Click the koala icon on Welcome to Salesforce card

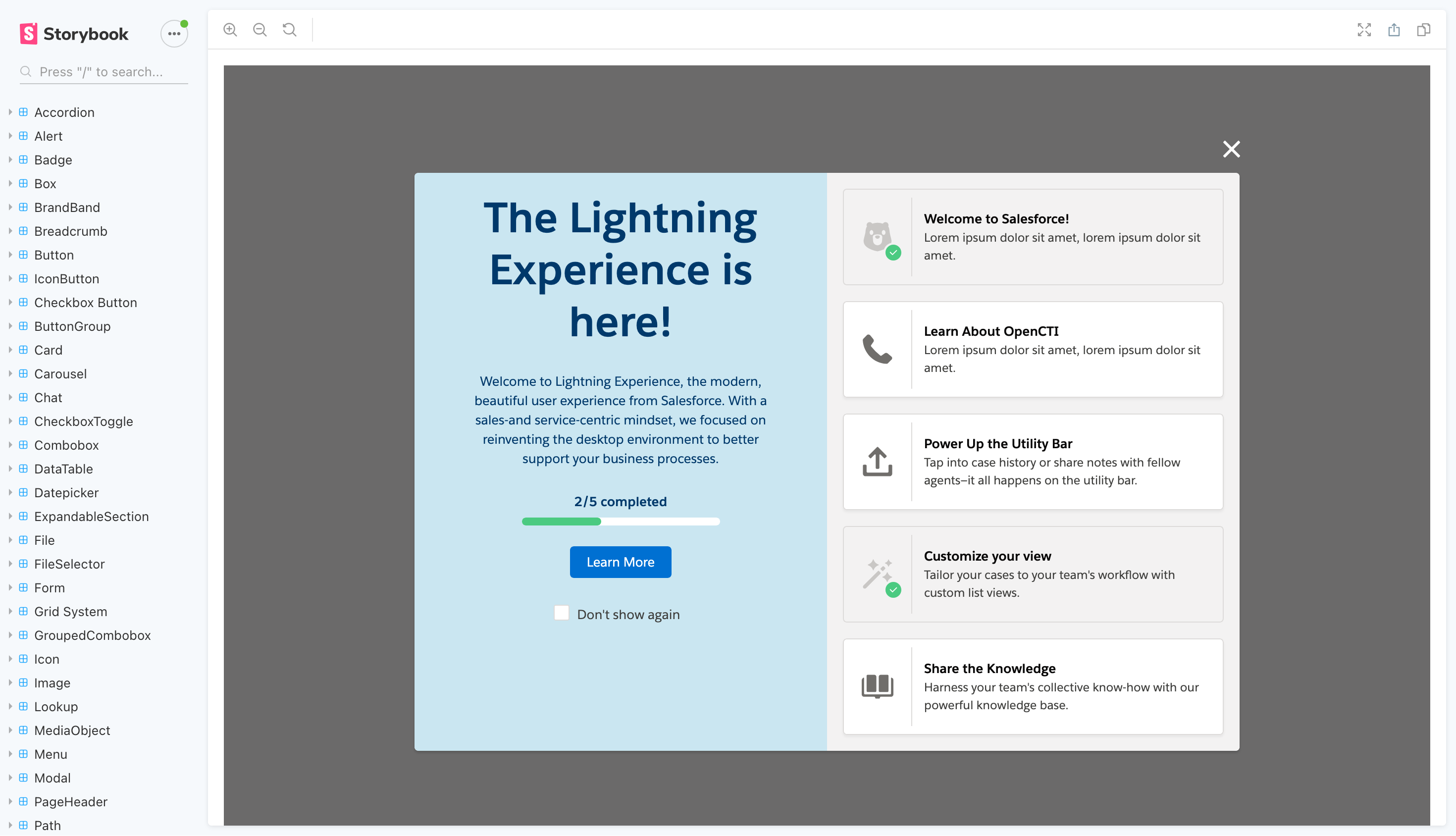(877, 237)
